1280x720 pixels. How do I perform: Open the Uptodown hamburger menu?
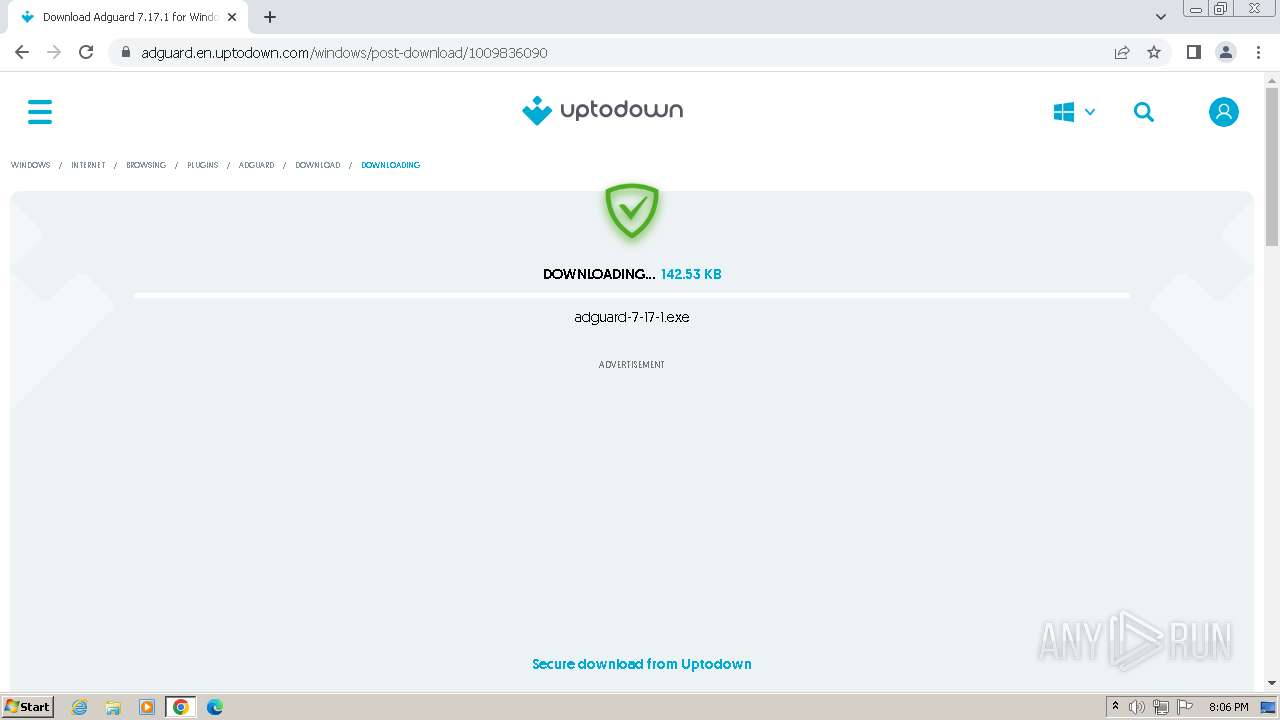pyautogui.click(x=40, y=112)
